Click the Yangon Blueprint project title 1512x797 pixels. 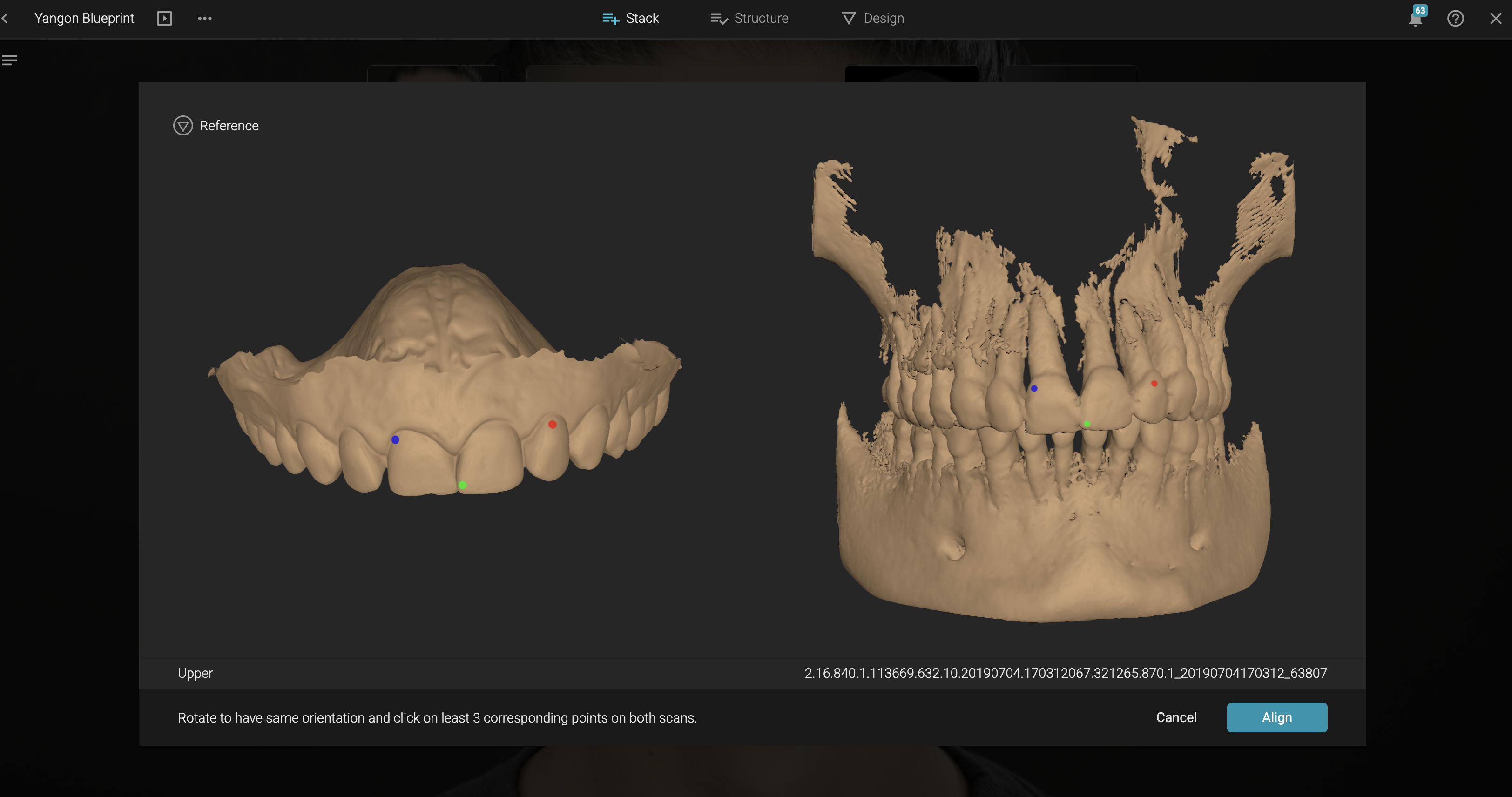tap(84, 18)
